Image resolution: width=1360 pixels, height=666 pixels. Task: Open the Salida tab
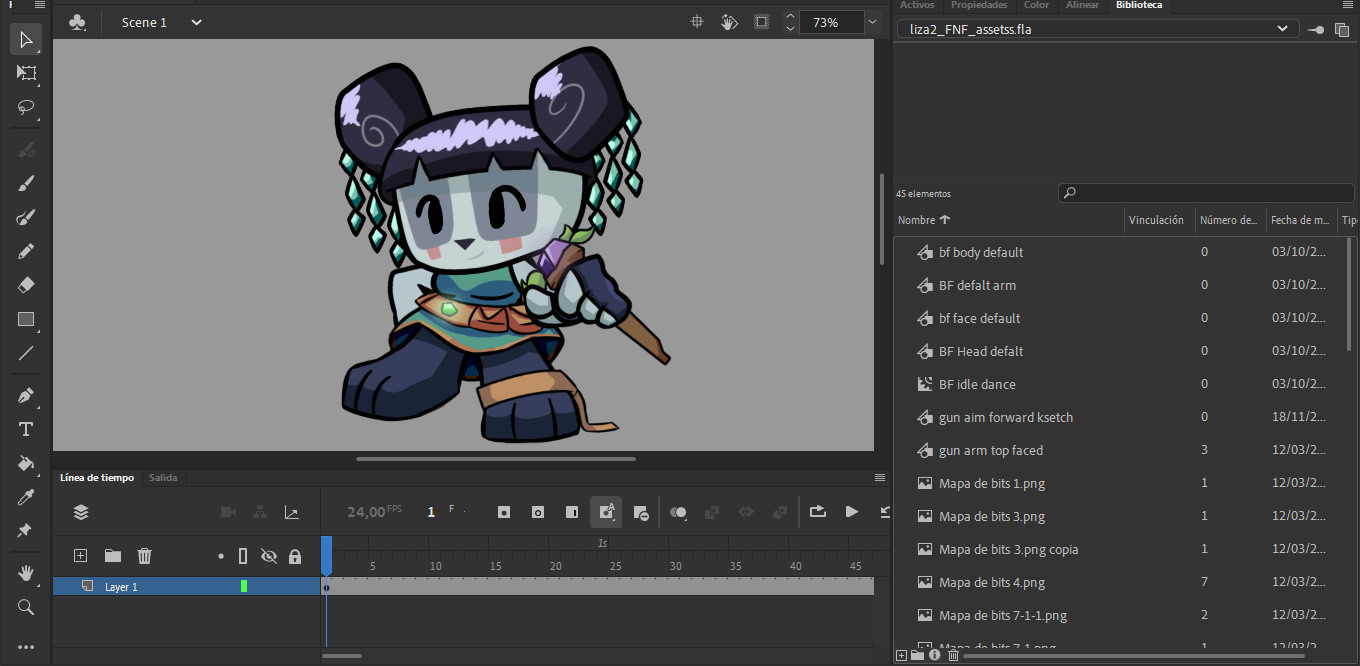pyautogui.click(x=163, y=478)
